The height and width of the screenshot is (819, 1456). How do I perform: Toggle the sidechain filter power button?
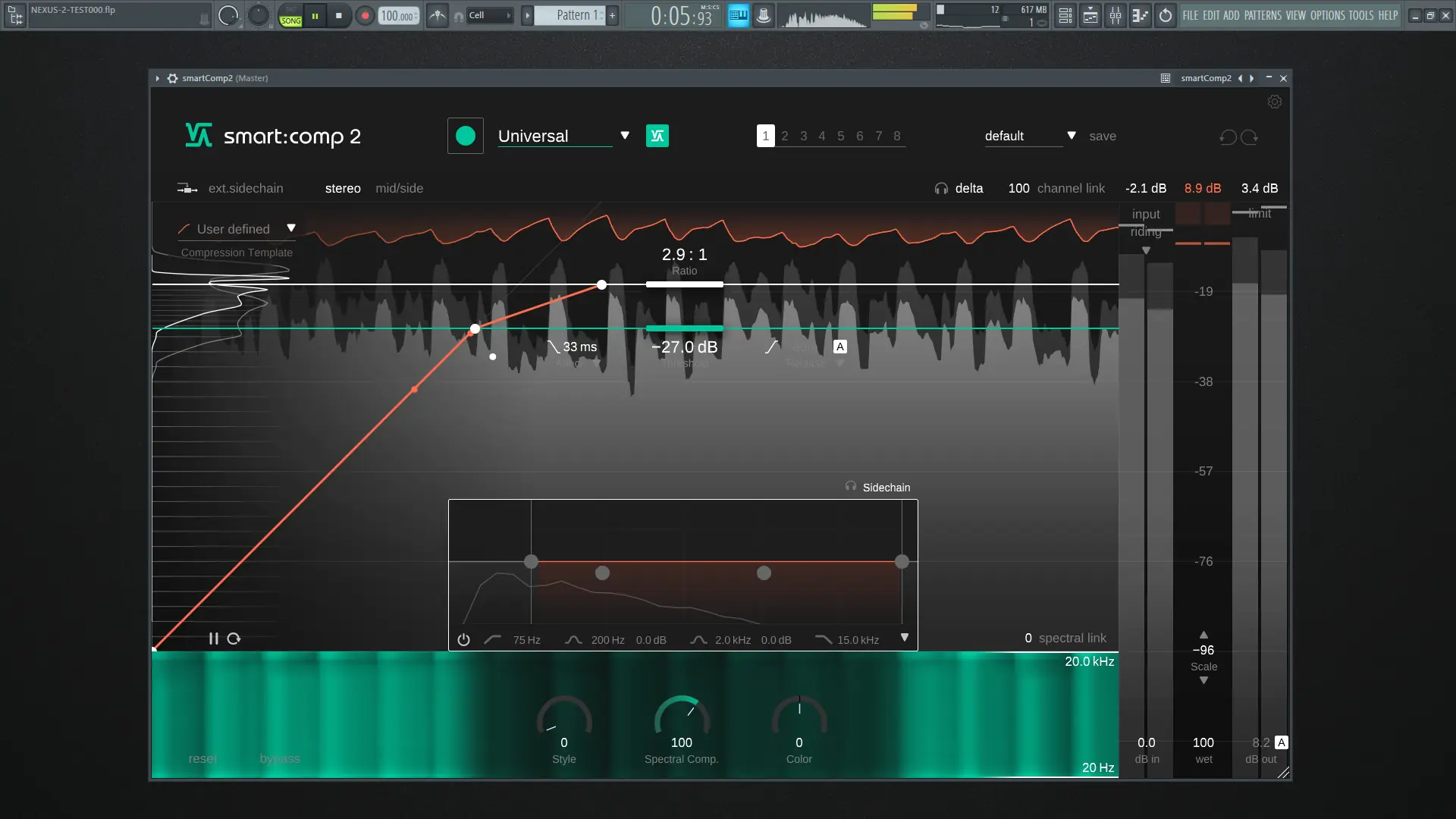pos(463,640)
